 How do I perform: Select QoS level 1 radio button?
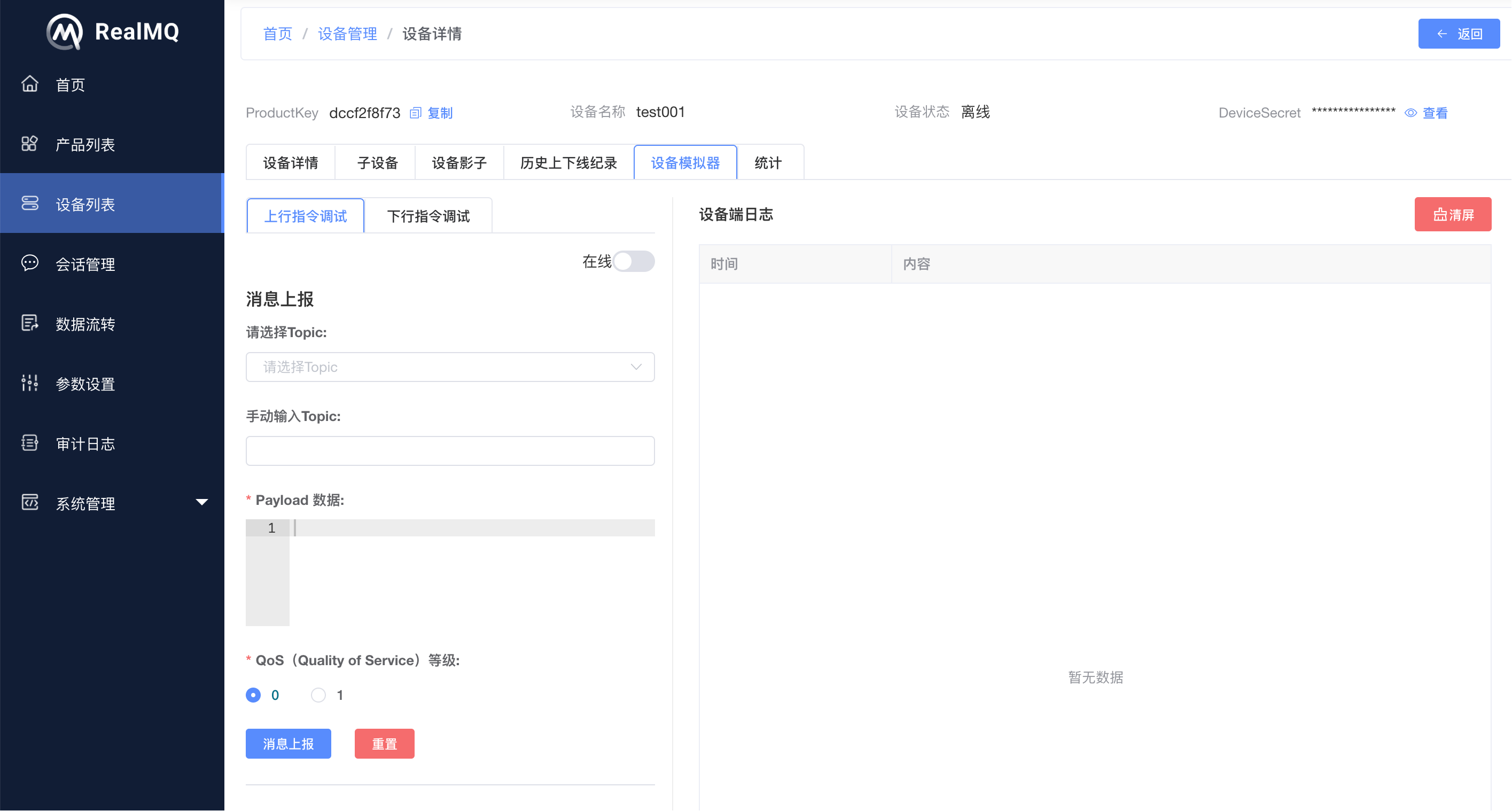318,695
